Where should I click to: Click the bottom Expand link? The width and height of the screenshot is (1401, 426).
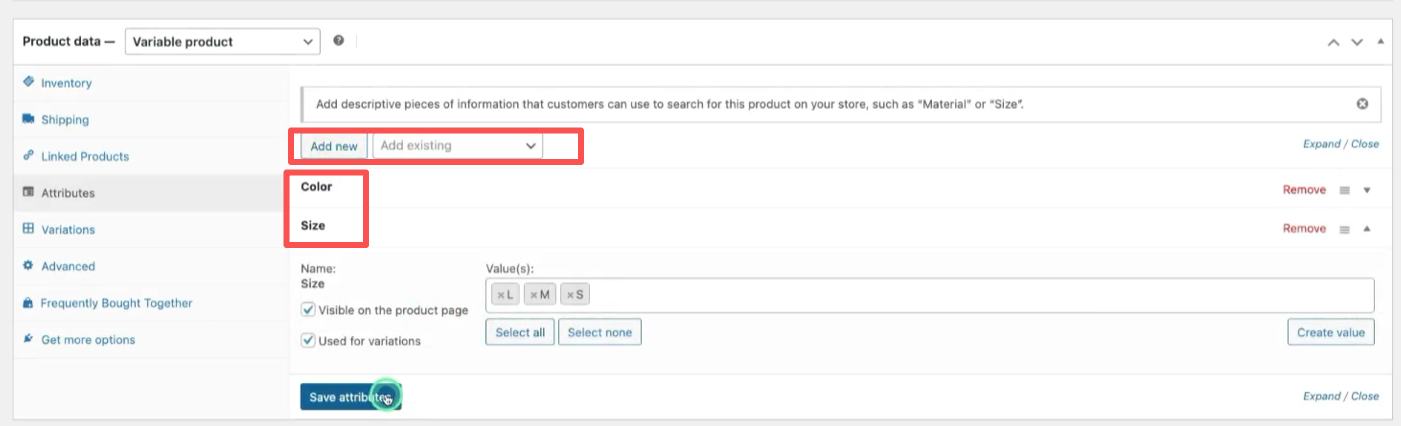pyautogui.click(x=1321, y=397)
